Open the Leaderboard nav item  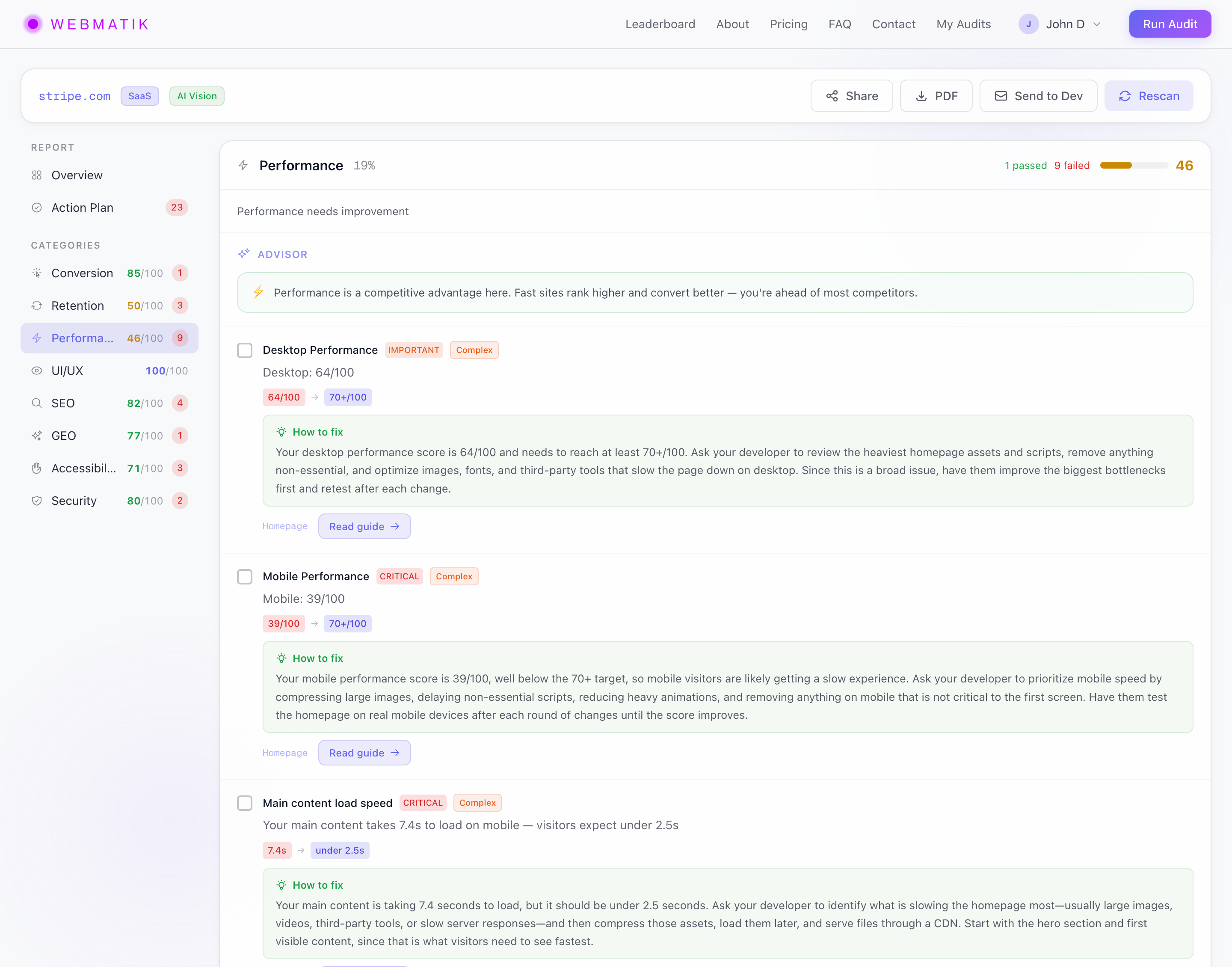pyautogui.click(x=660, y=24)
